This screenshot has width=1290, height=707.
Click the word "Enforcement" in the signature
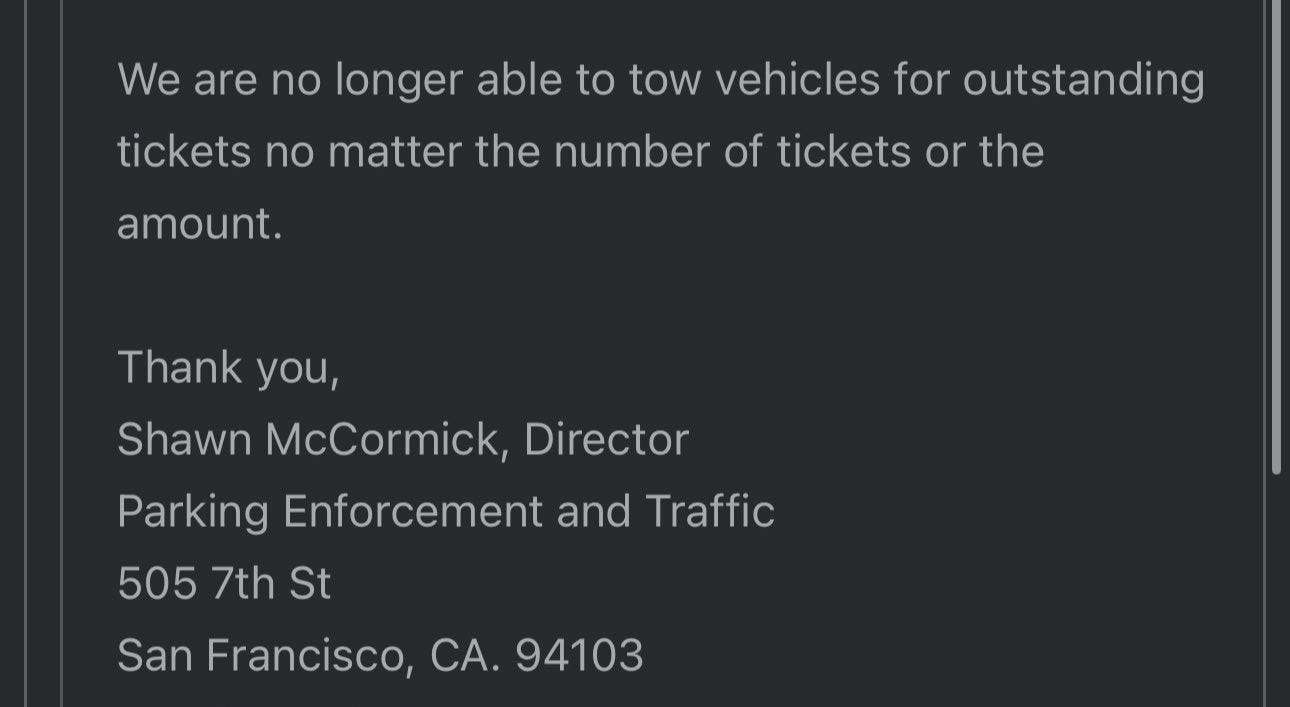coord(413,512)
